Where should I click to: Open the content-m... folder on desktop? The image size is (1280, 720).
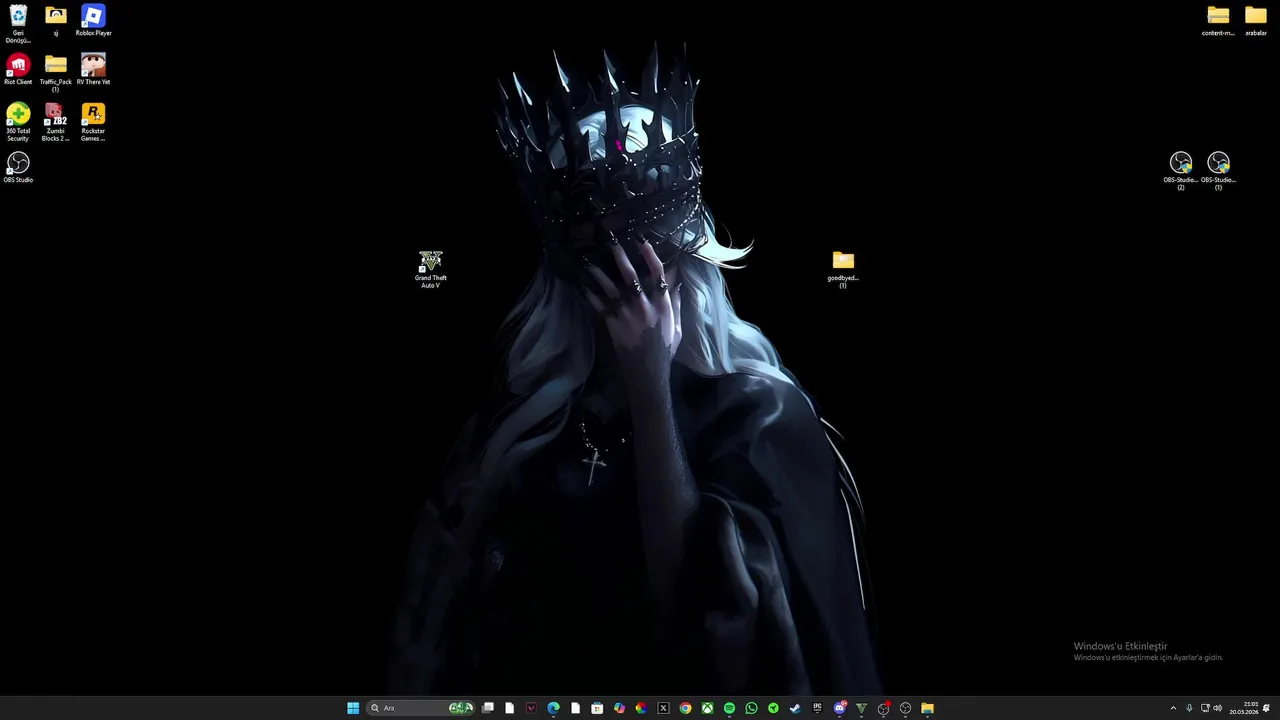point(1218,21)
